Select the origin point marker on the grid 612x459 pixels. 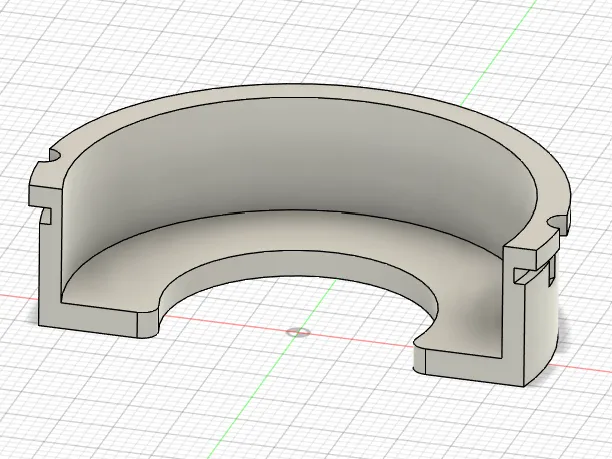pyautogui.click(x=299, y=332)
